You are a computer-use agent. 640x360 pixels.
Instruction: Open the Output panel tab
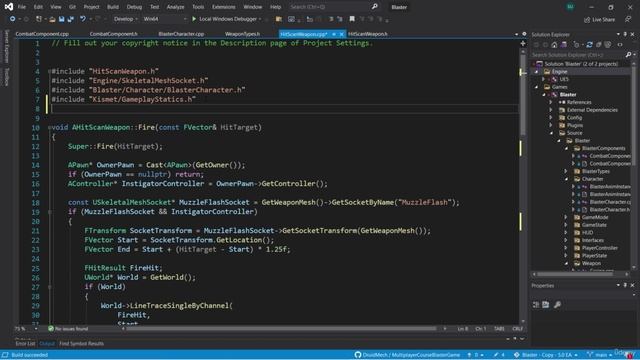pos(47,344)
